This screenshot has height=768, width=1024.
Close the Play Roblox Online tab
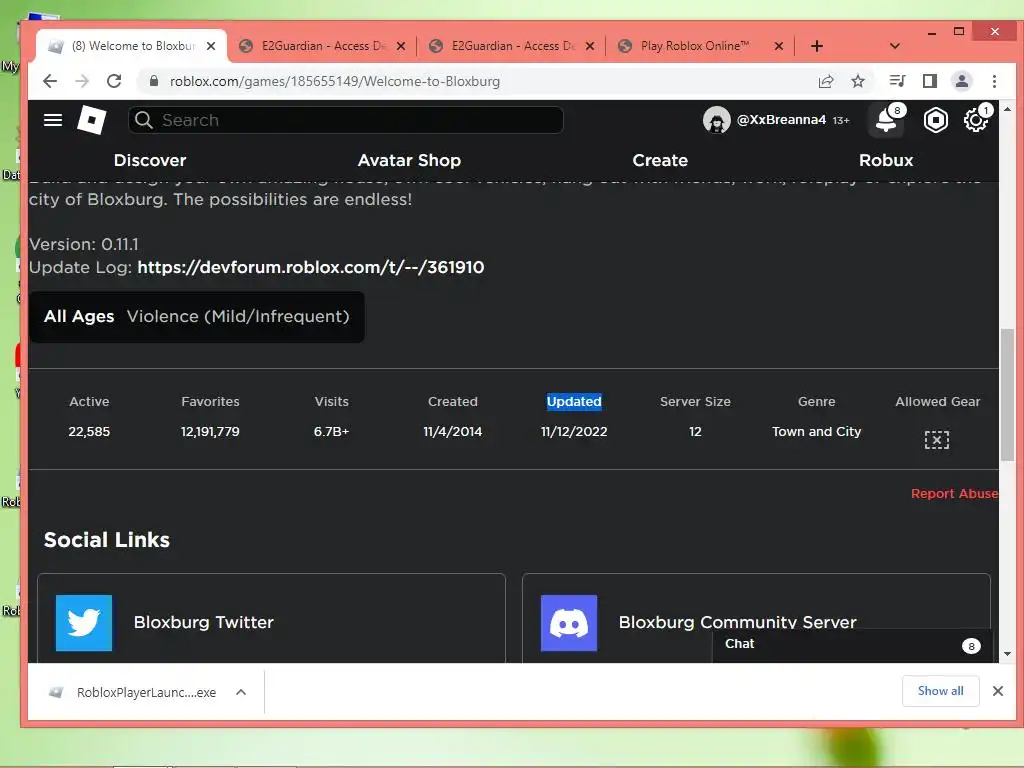[778, 46]
